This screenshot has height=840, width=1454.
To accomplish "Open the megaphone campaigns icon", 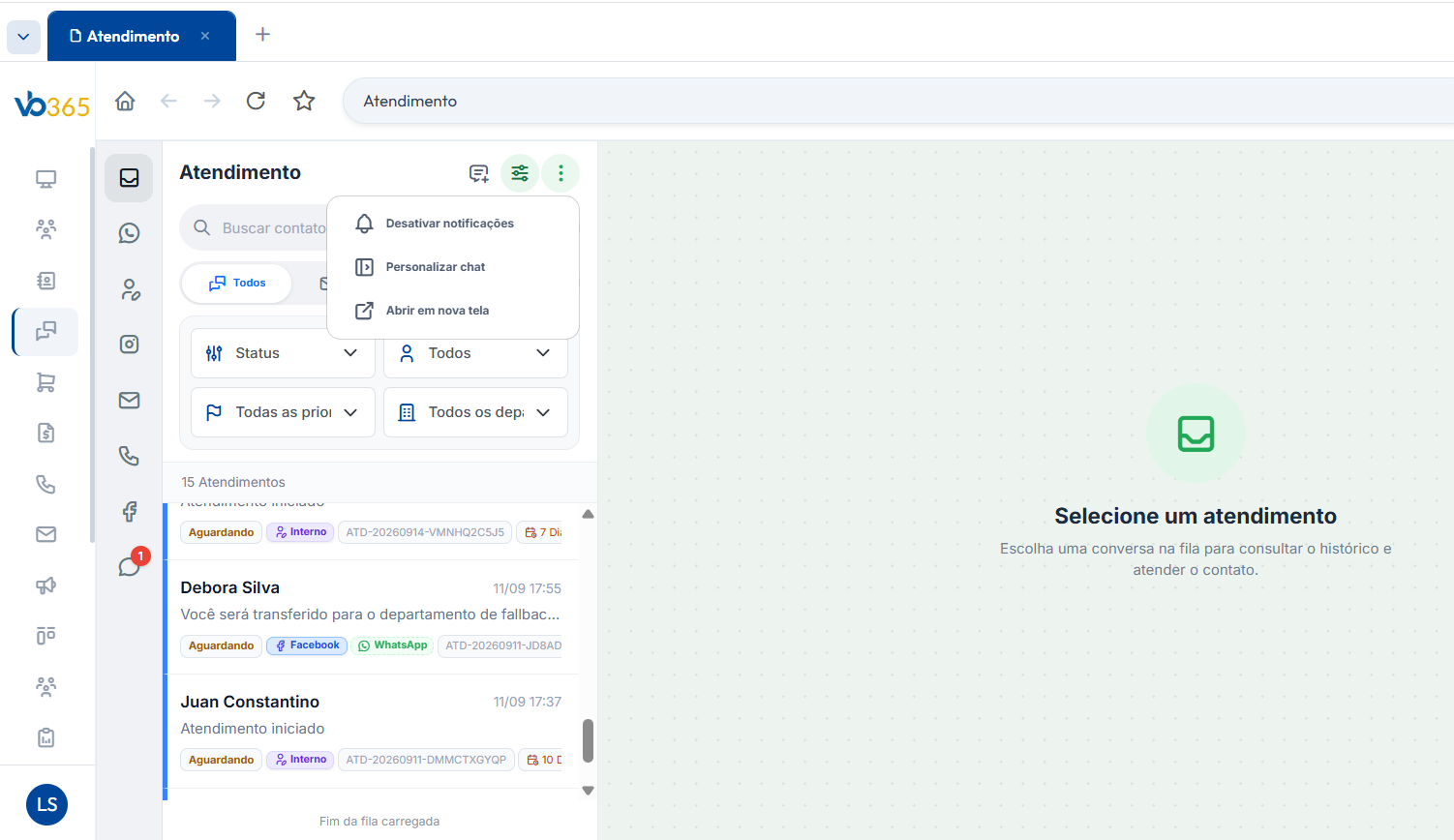I will (45, 585).
